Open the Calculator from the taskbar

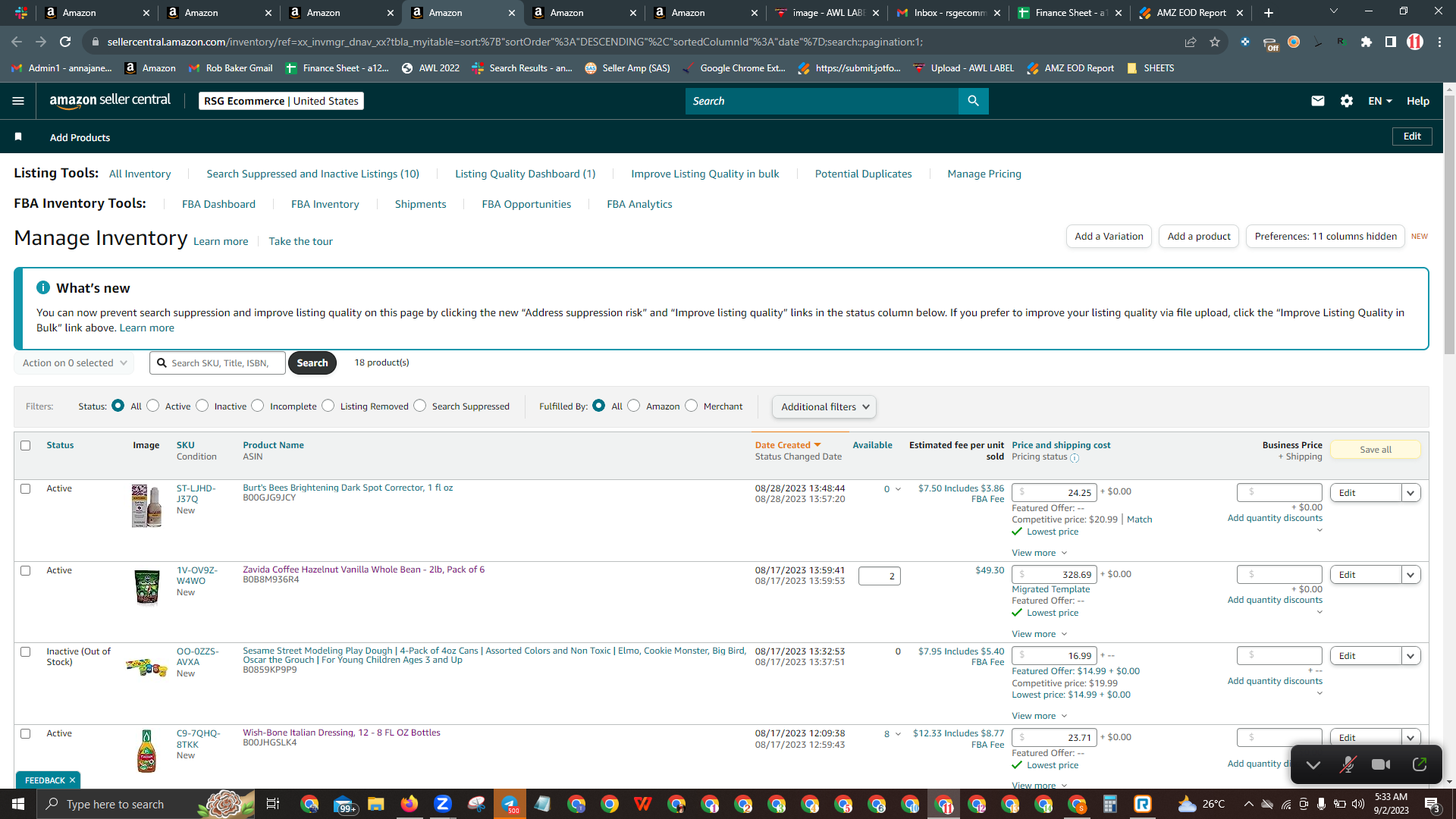click(x=1110, y=804)
